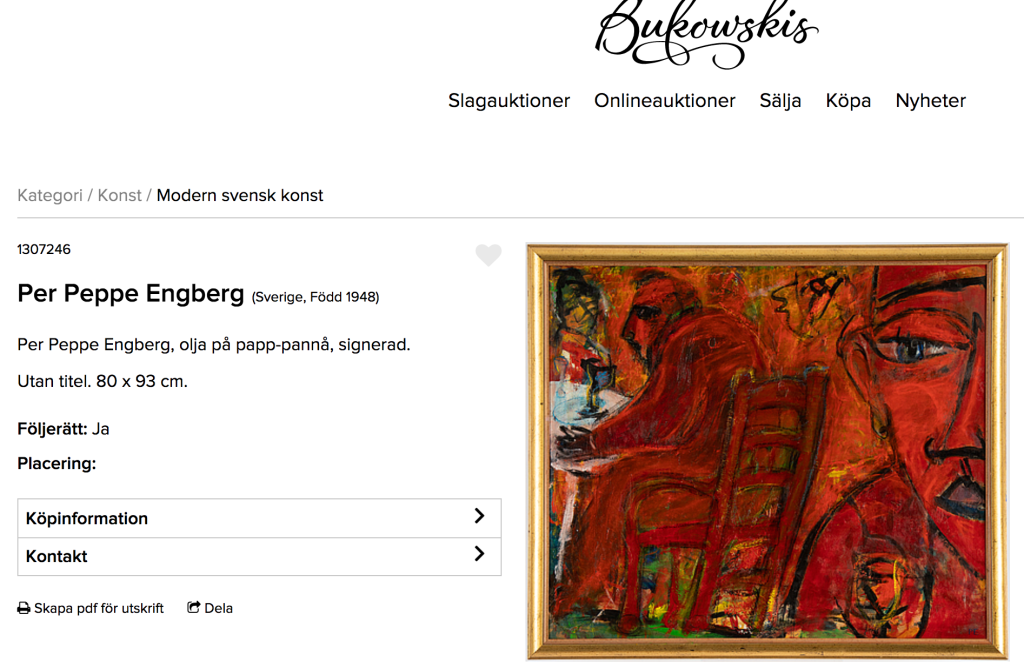The width and height of the screenshot is (1024, 668).
Task: Go to Köpa page
Action: point(848,101)
